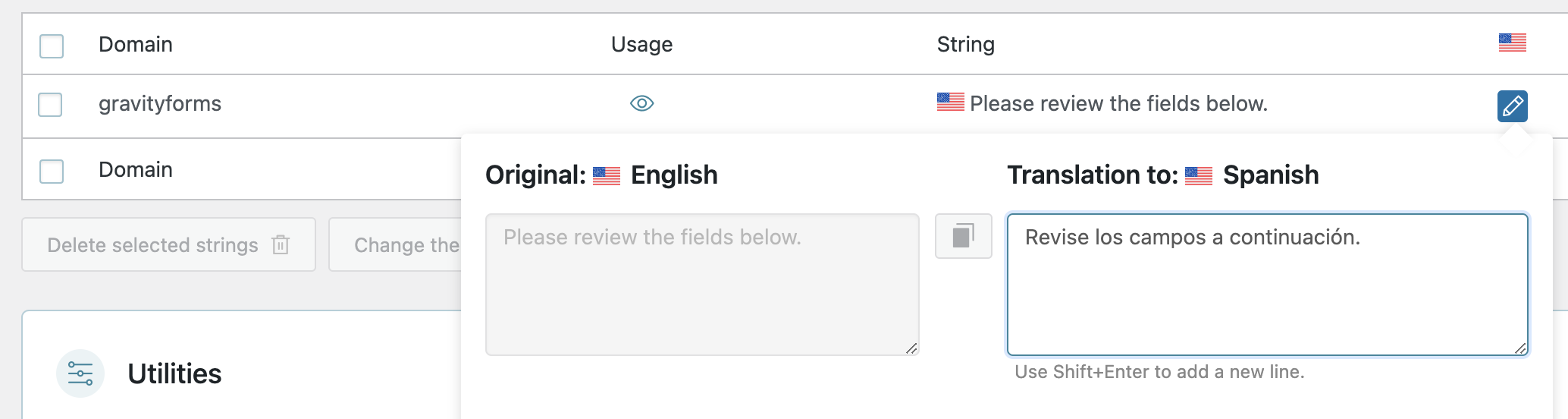Click the disabled original English text area

(x=702, y=285)
